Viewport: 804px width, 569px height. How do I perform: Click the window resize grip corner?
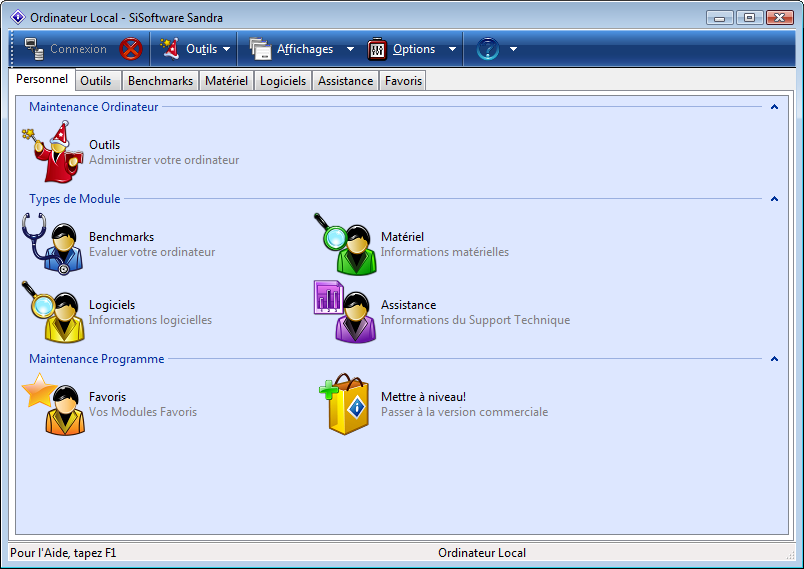(x=790, y=555)
